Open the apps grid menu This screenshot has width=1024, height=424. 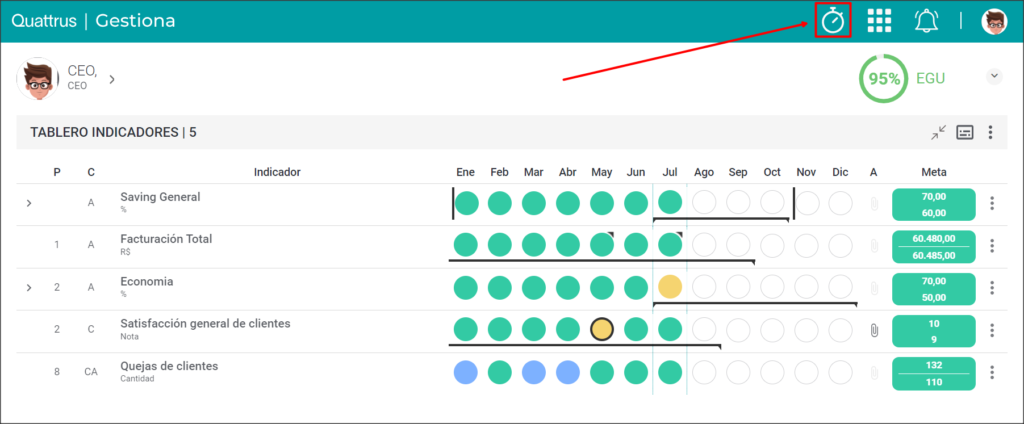pyautogui.click(x=879, y=21)
